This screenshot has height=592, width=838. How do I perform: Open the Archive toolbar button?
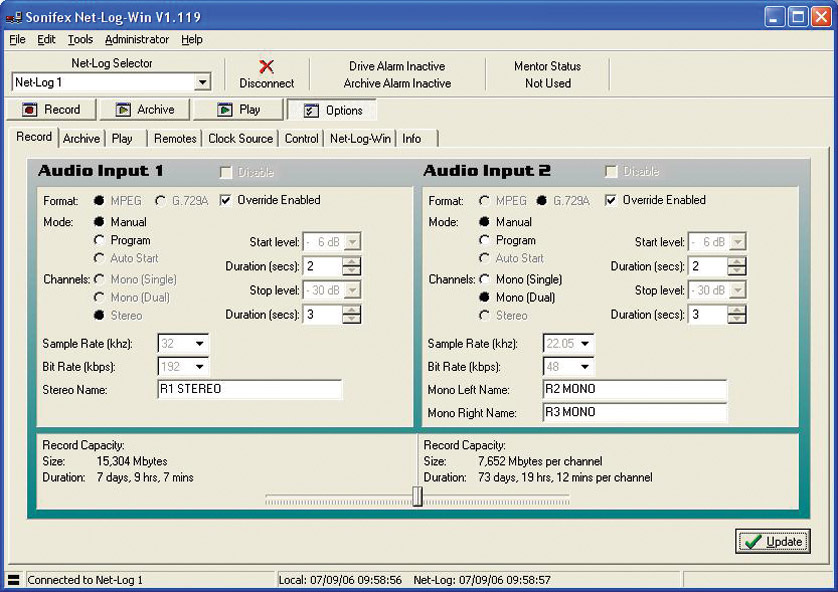pos(143,110)
